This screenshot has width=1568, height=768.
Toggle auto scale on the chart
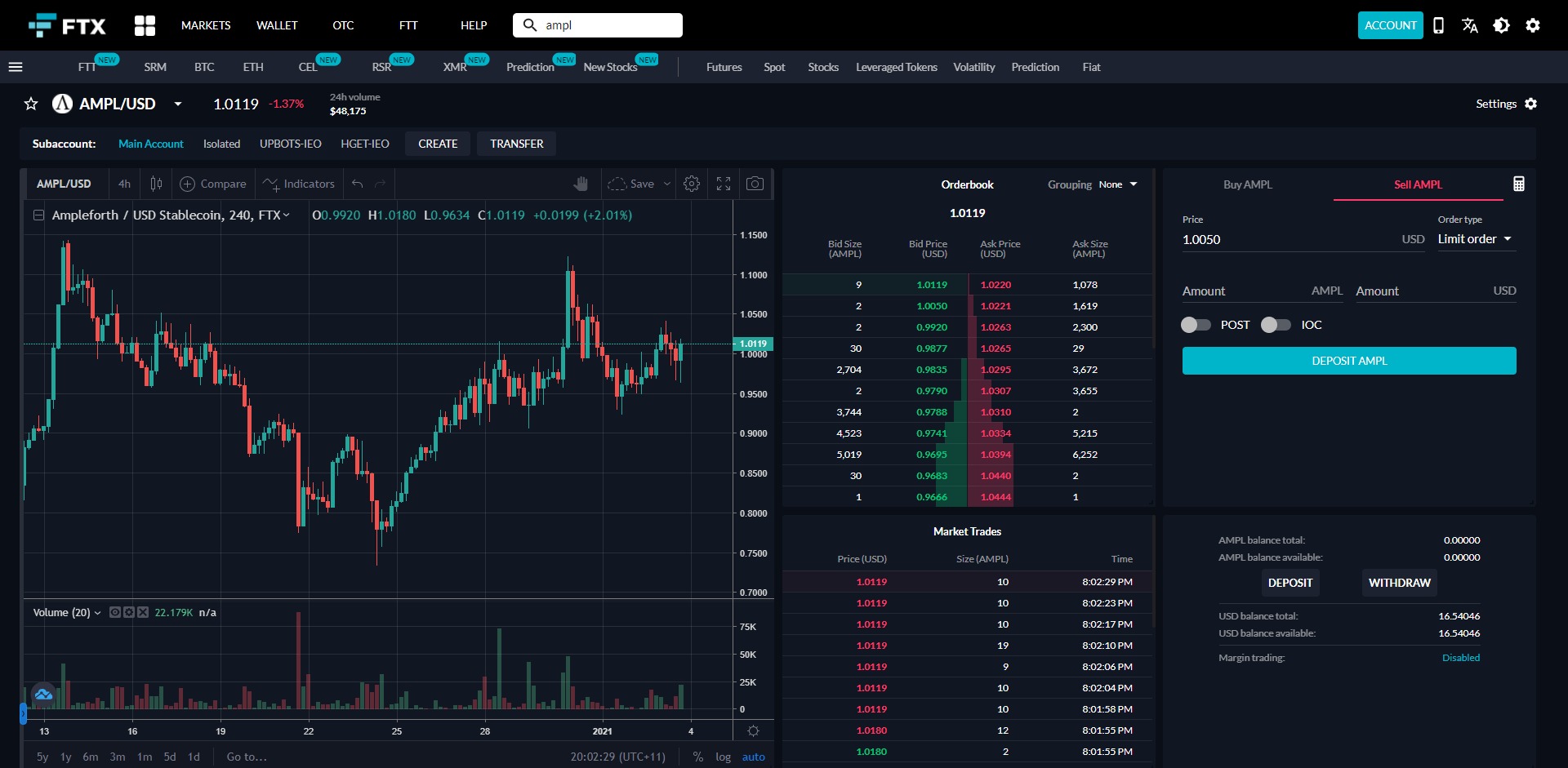click(753, 757)
